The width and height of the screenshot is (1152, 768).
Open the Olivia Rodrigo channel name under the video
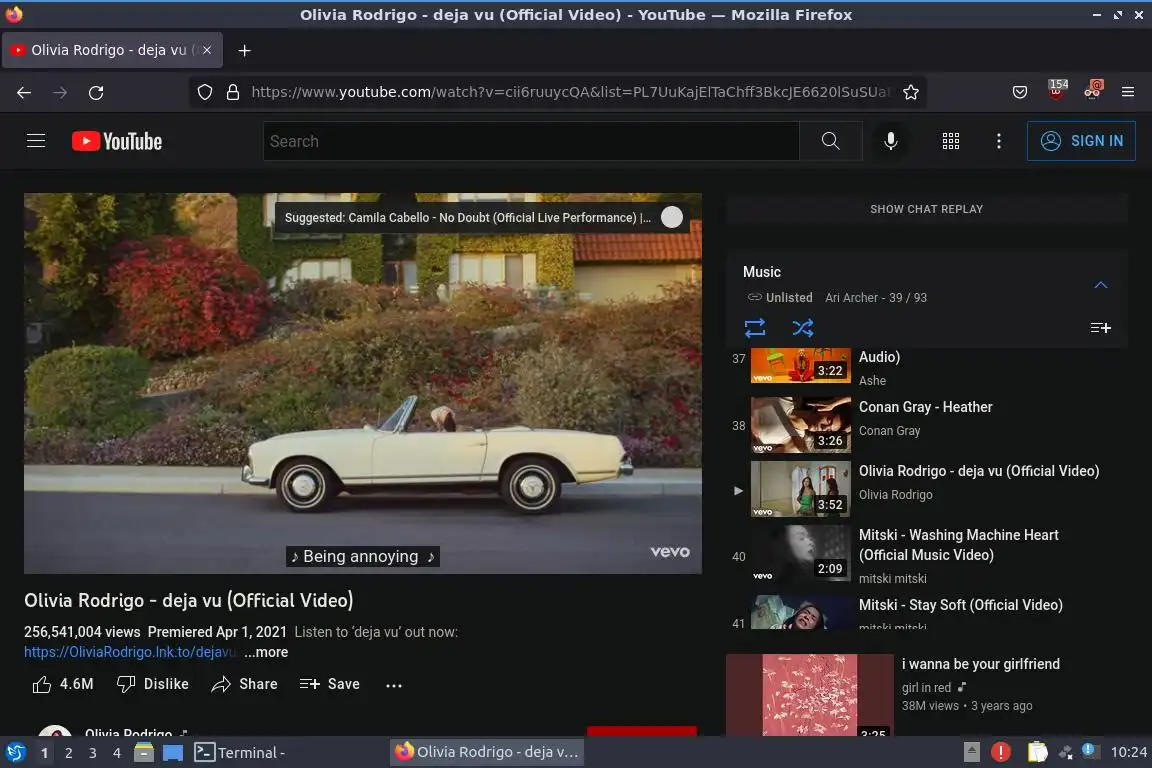click(129, 733)
